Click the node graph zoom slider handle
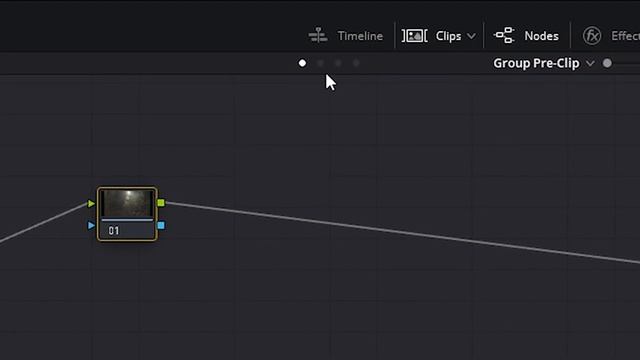Image resolution: width=640 pixels, height=360 pixels. pyautogui.click(x=607, y=63)
